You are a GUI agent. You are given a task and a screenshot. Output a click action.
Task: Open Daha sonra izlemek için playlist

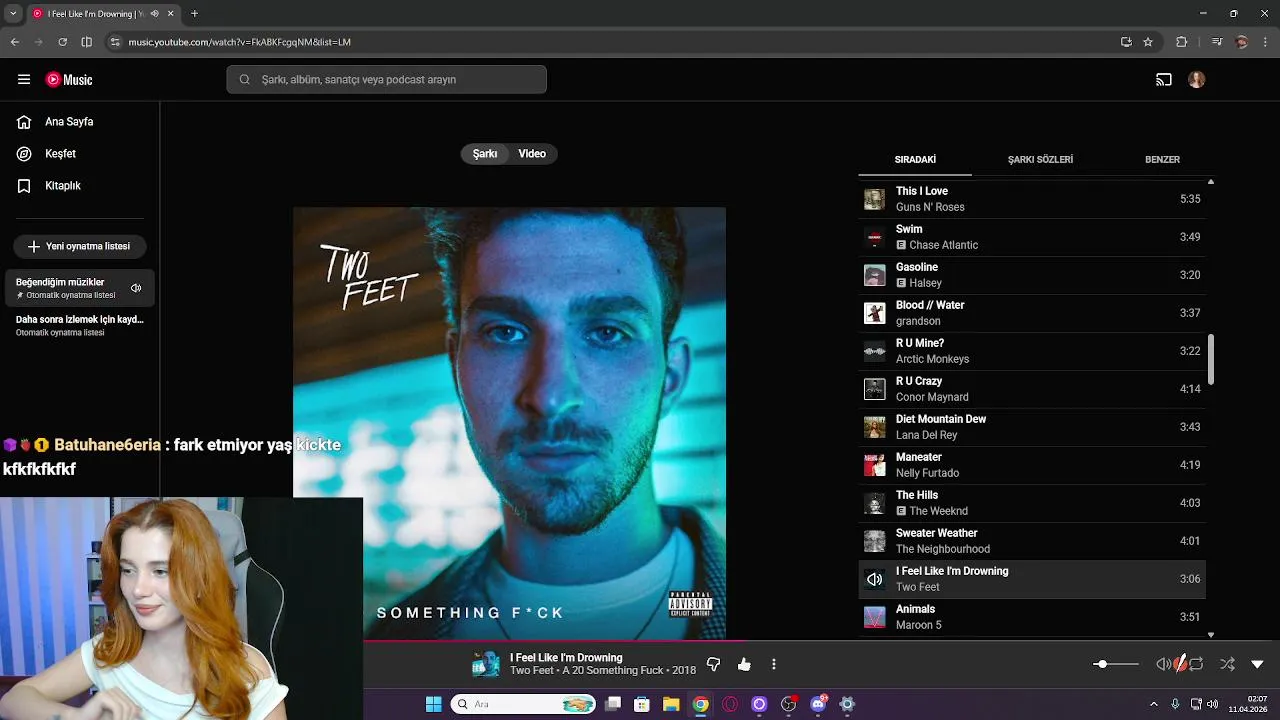pyautogui.click(x=80, y=325)
